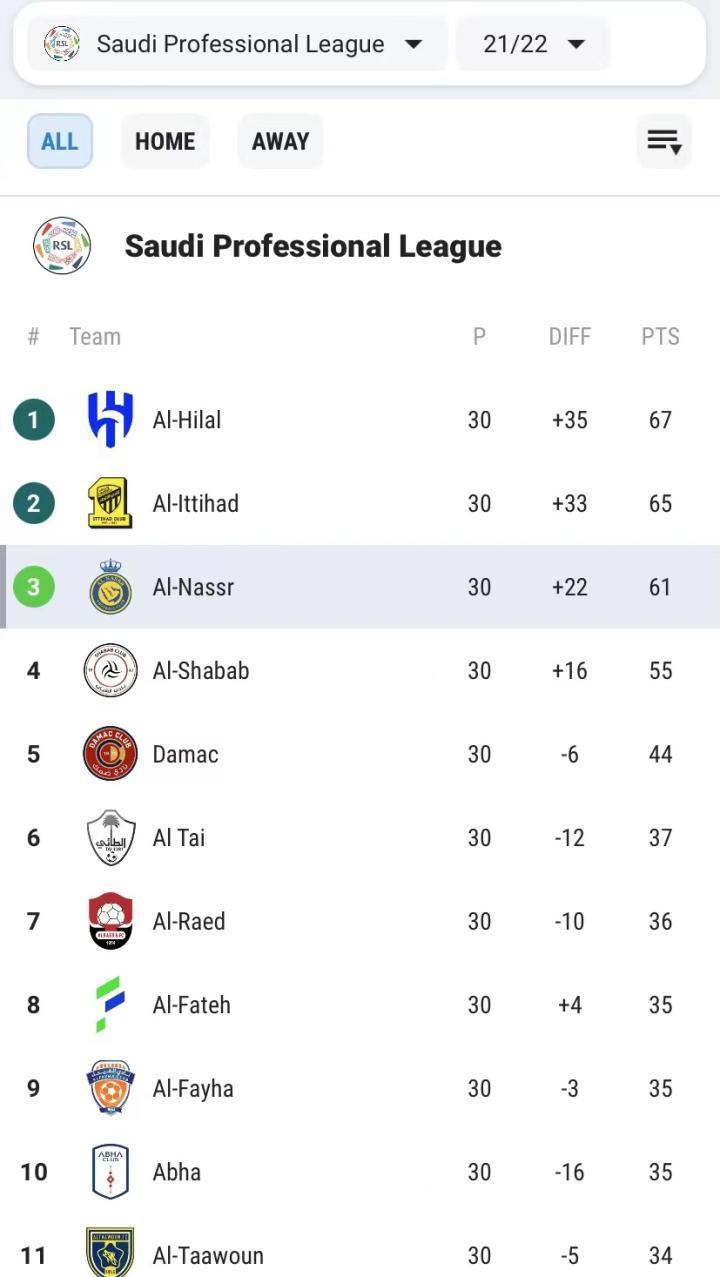
Task: Tap the DIFF column header
Action: 569,337
